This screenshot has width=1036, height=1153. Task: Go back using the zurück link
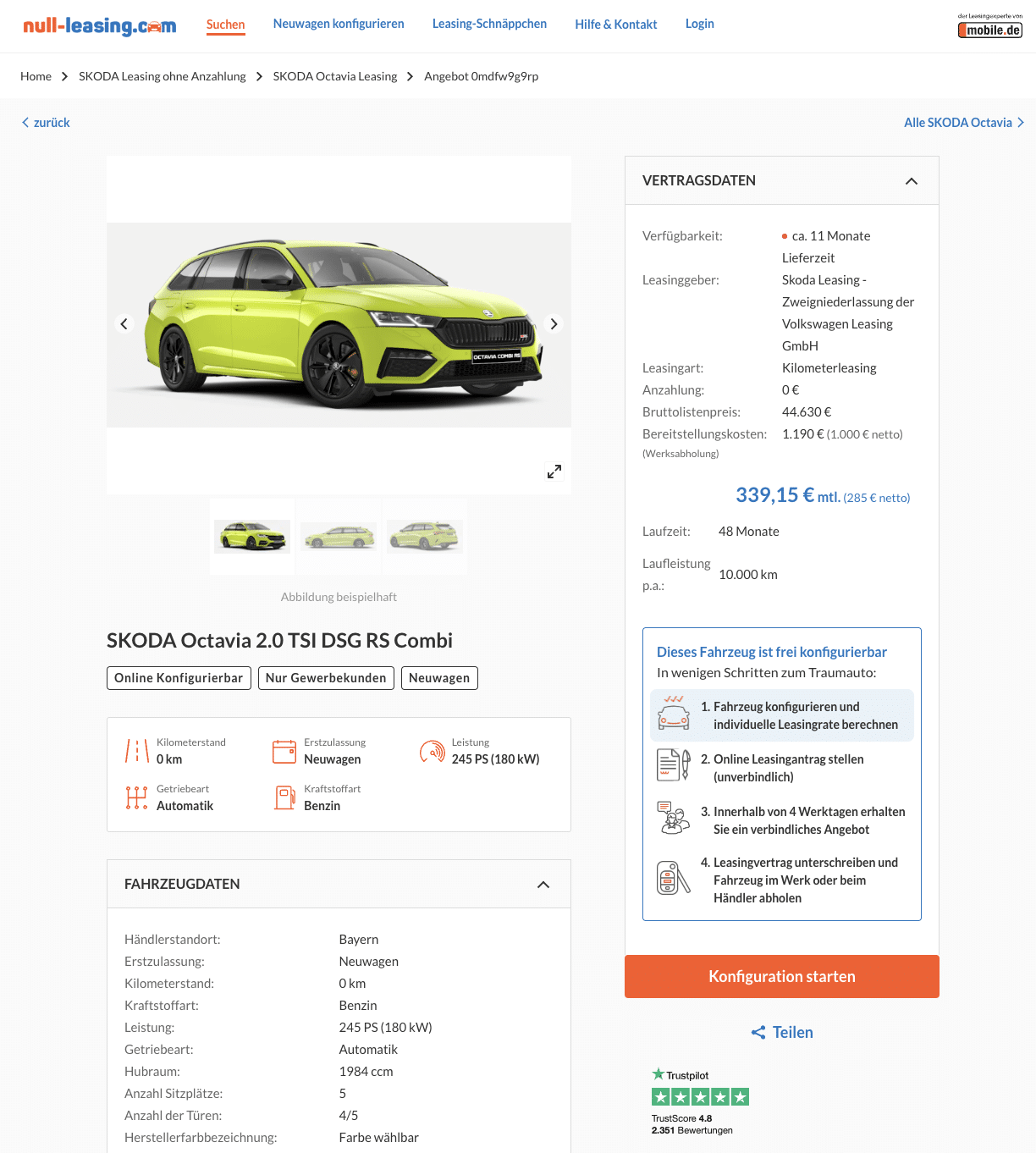pos(46,123)
